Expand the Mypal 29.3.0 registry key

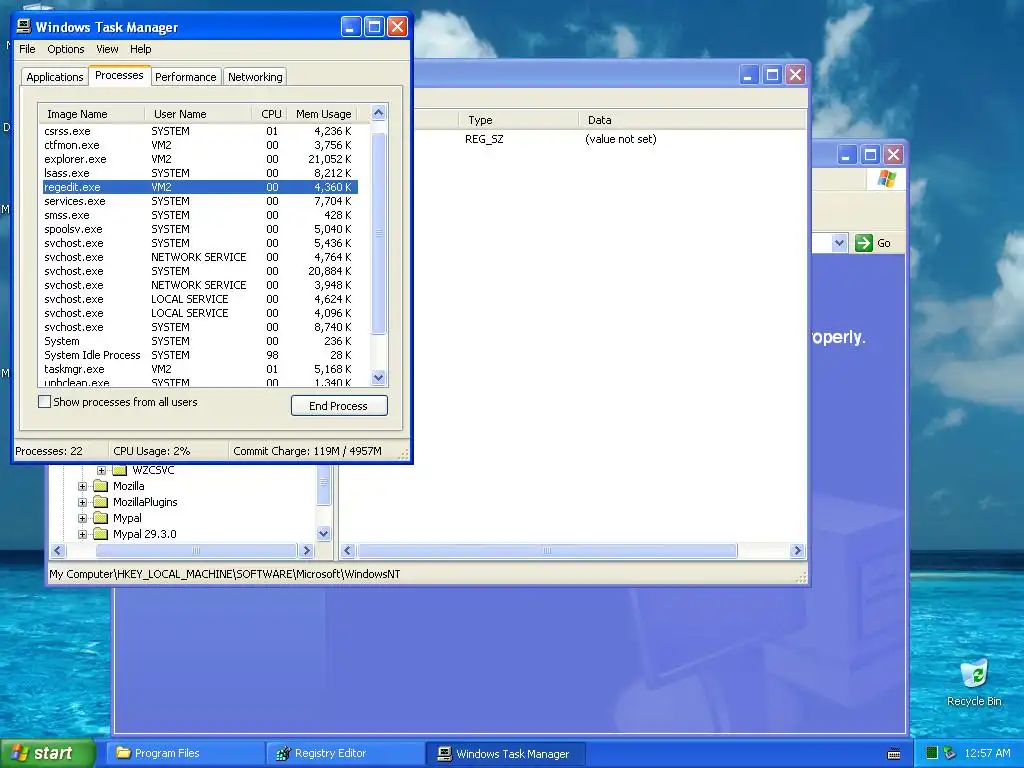pos(82,534)
